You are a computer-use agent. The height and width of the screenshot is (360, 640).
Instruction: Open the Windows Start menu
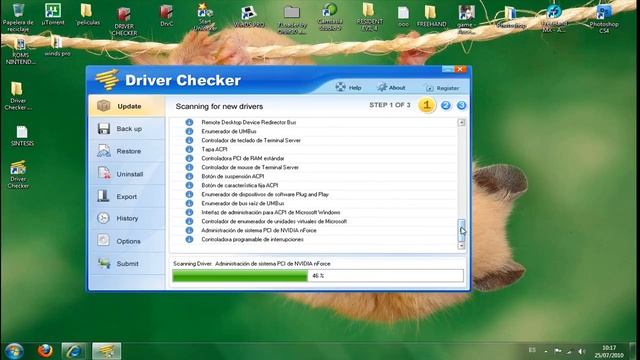(x=14, y=351)
